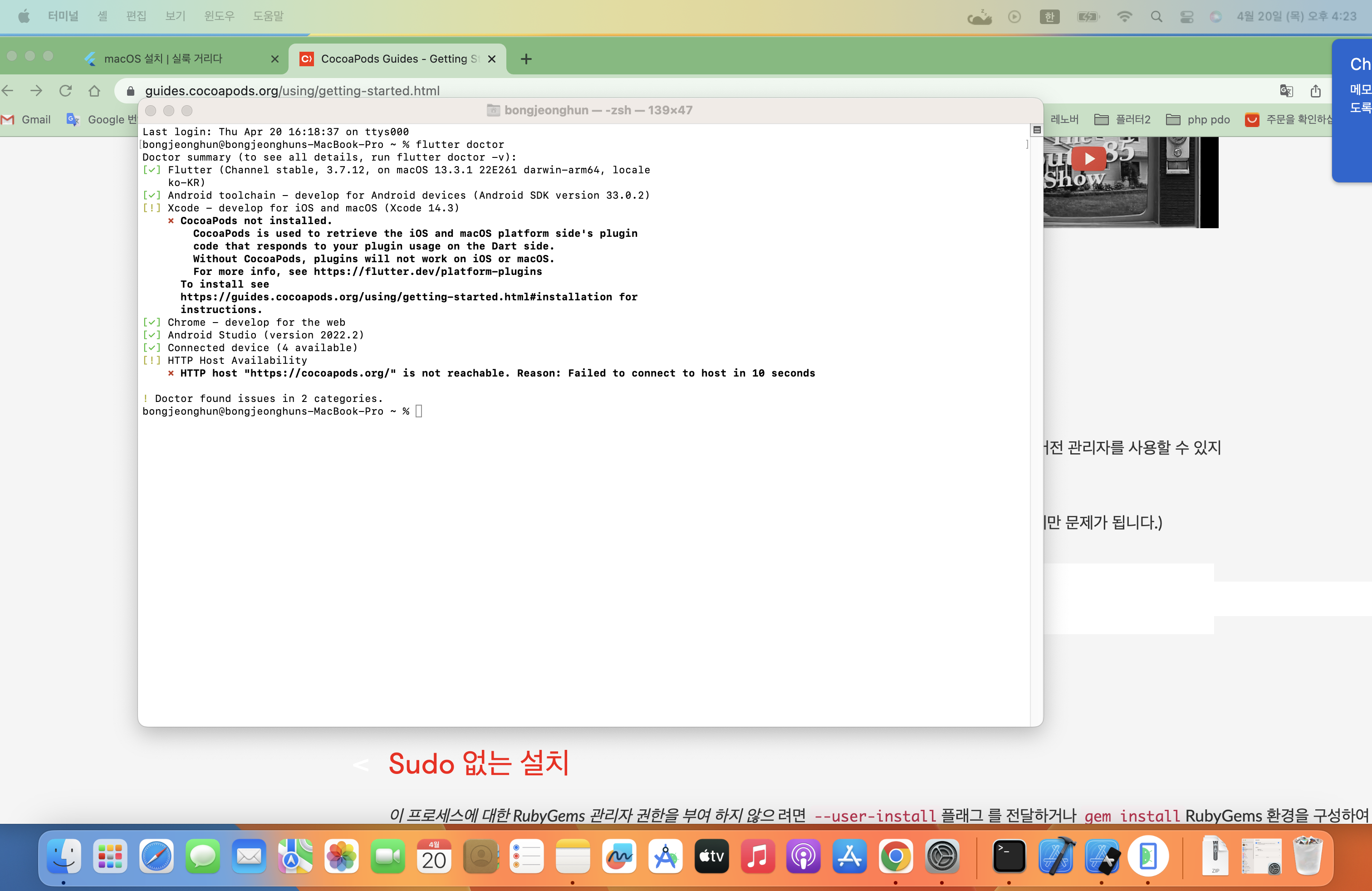Click the Sudo 없는 설치 heading
Screen dimensions: 1372x891
[479, 763]
